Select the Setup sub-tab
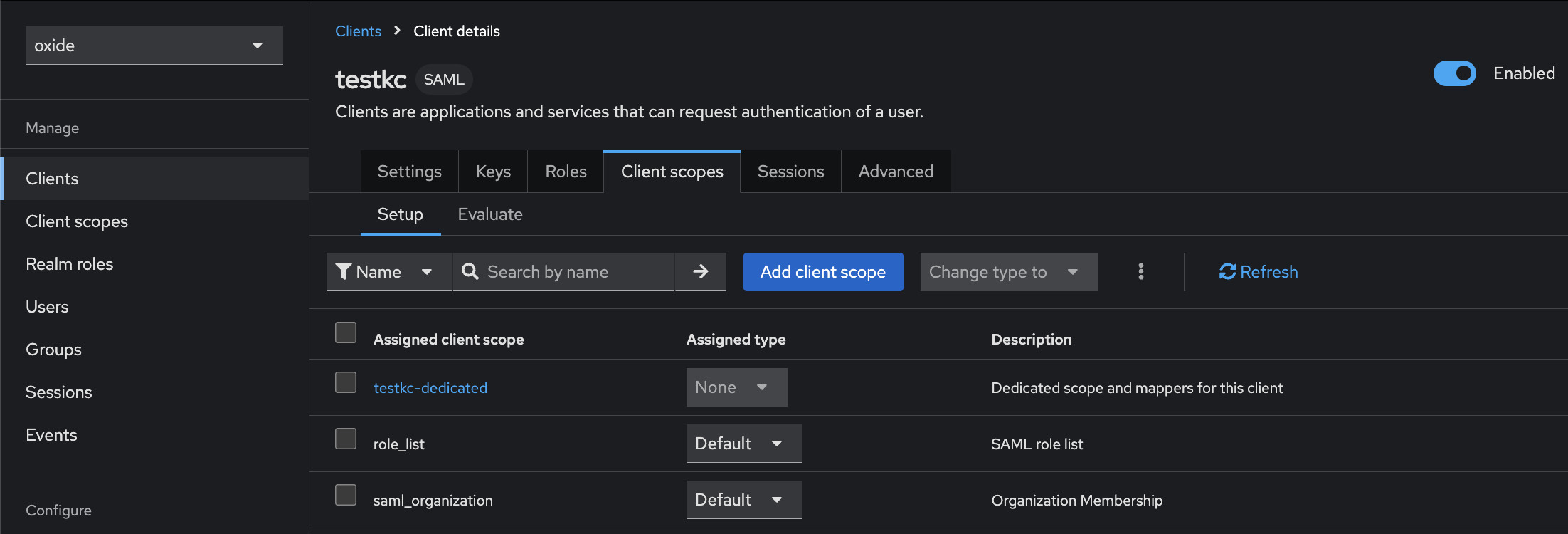Screen dimensions: 1568x534 (401, 214)
